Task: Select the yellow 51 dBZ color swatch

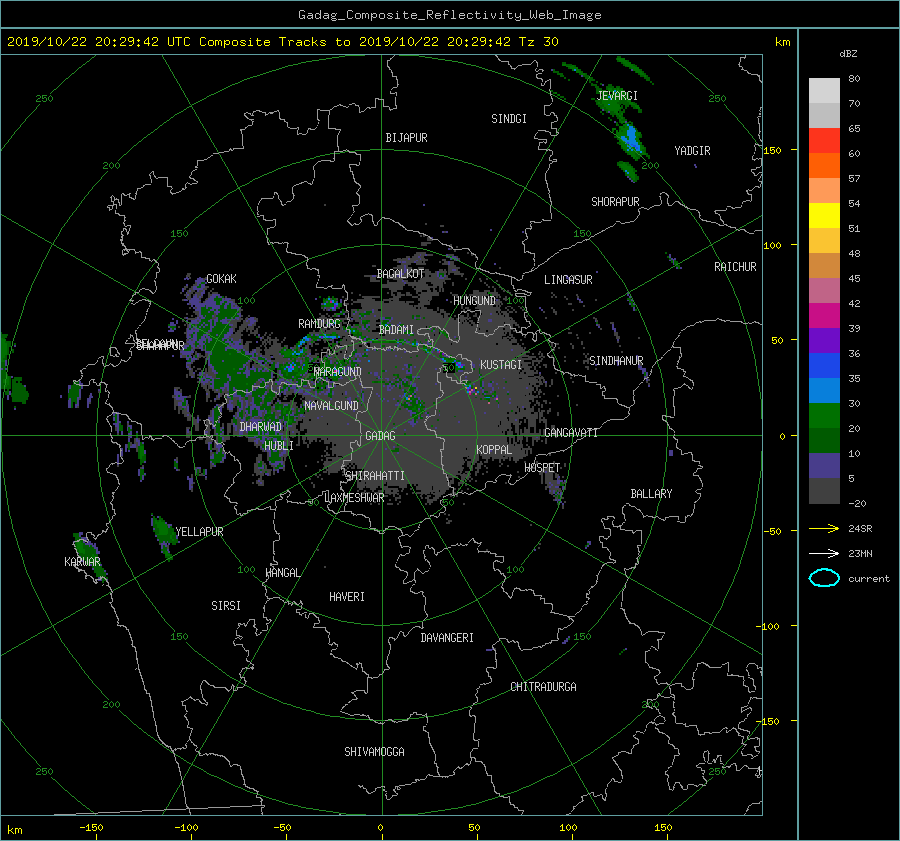Action: pyautogui.click(x=824, y=215)
